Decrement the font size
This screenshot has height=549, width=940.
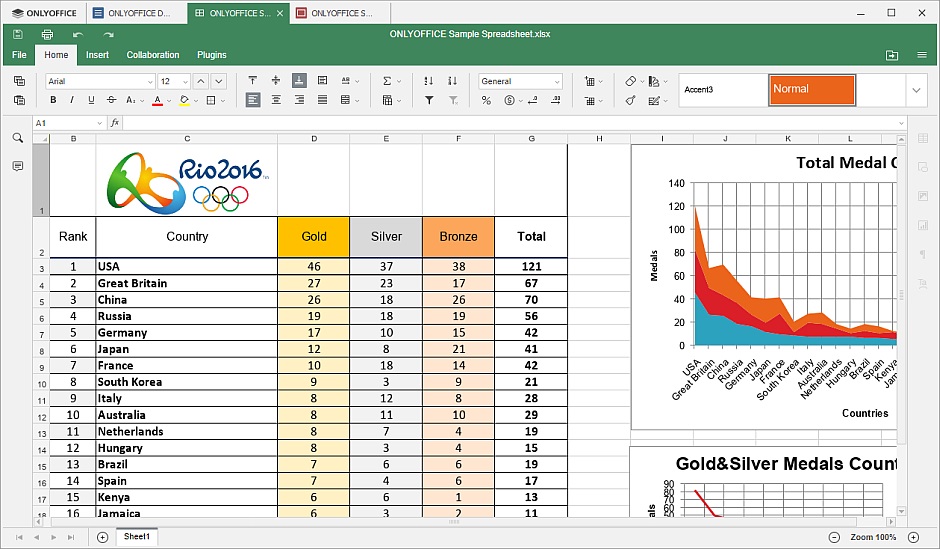click(x=219, y=81)
